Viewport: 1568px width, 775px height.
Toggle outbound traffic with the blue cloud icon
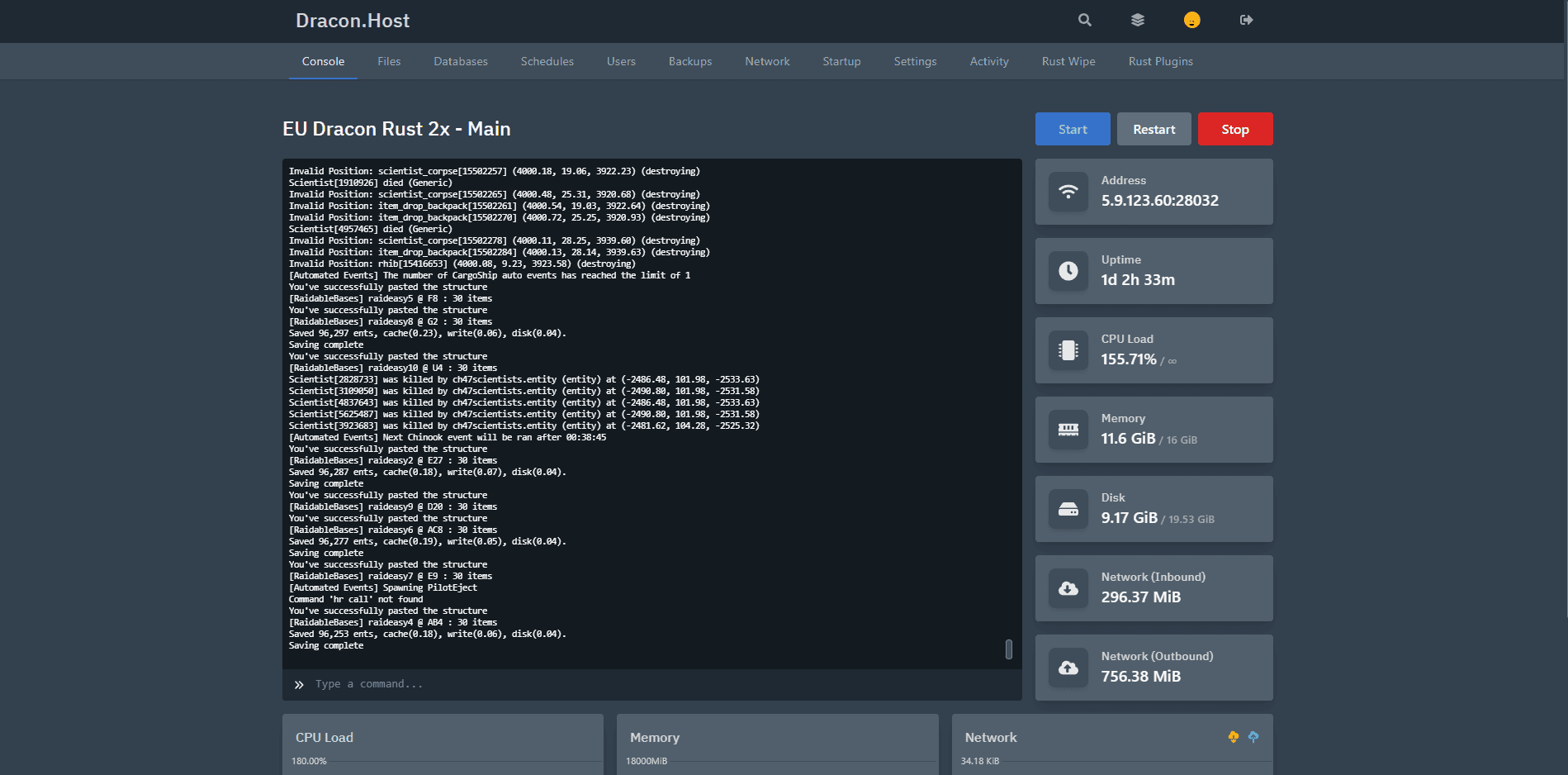(x=1253, y=737)
